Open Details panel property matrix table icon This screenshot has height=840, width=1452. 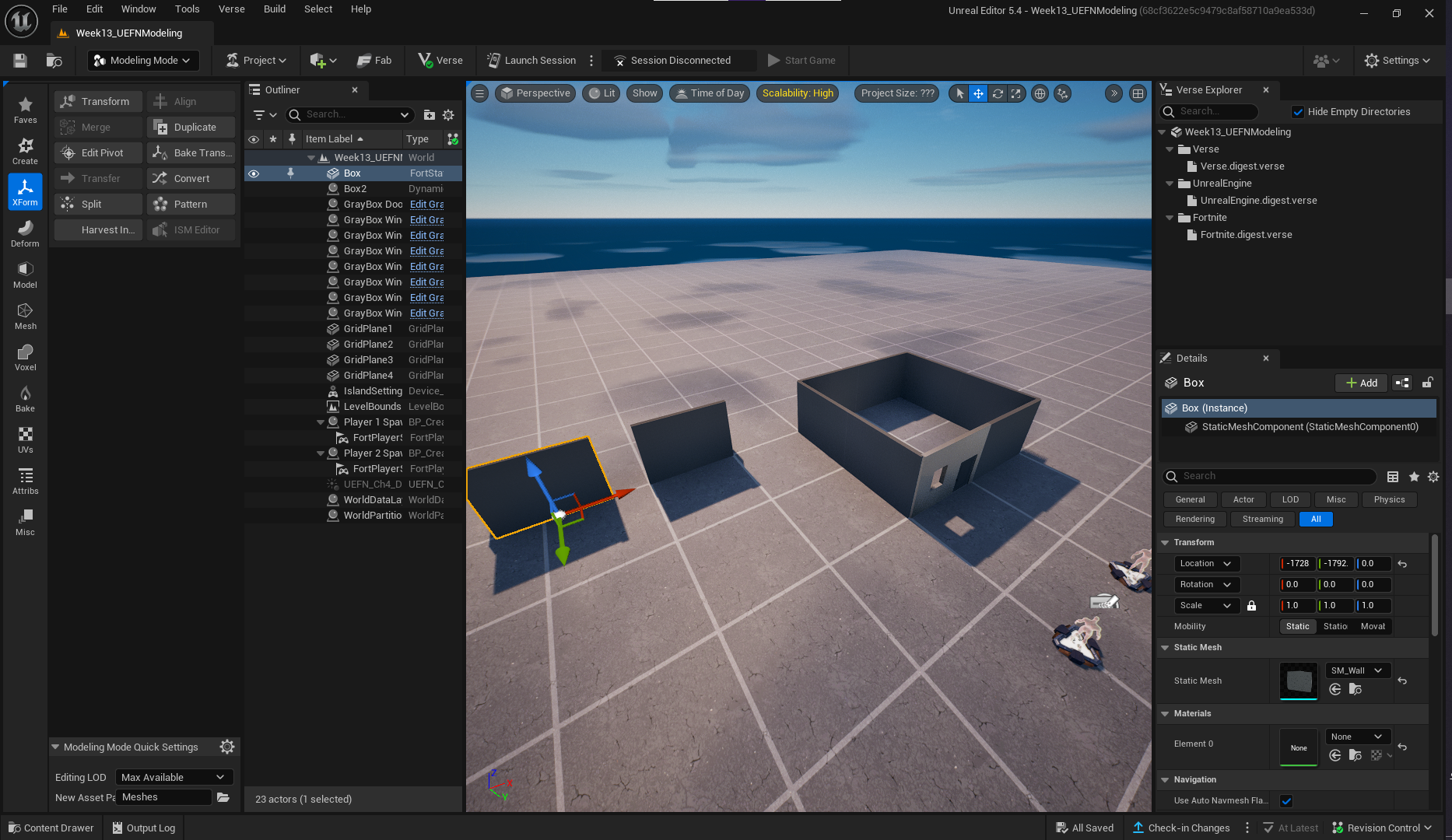1393,477
